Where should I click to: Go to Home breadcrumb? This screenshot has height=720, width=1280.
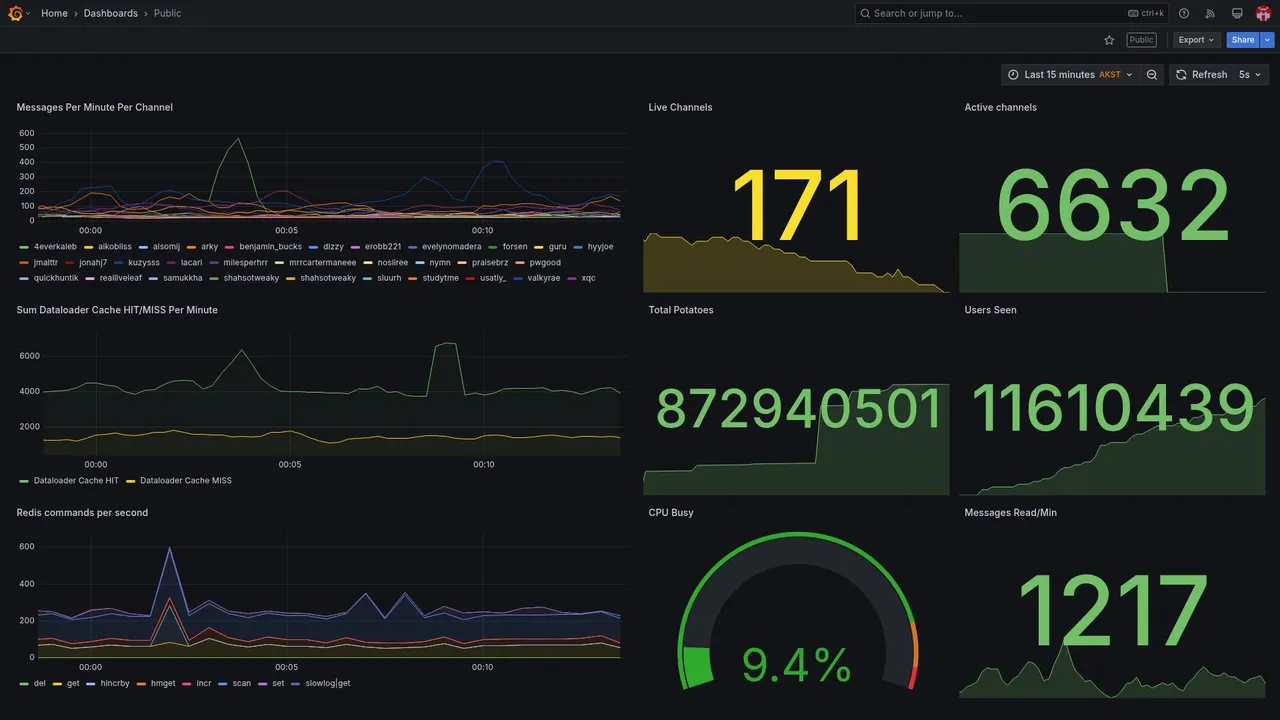54,13
